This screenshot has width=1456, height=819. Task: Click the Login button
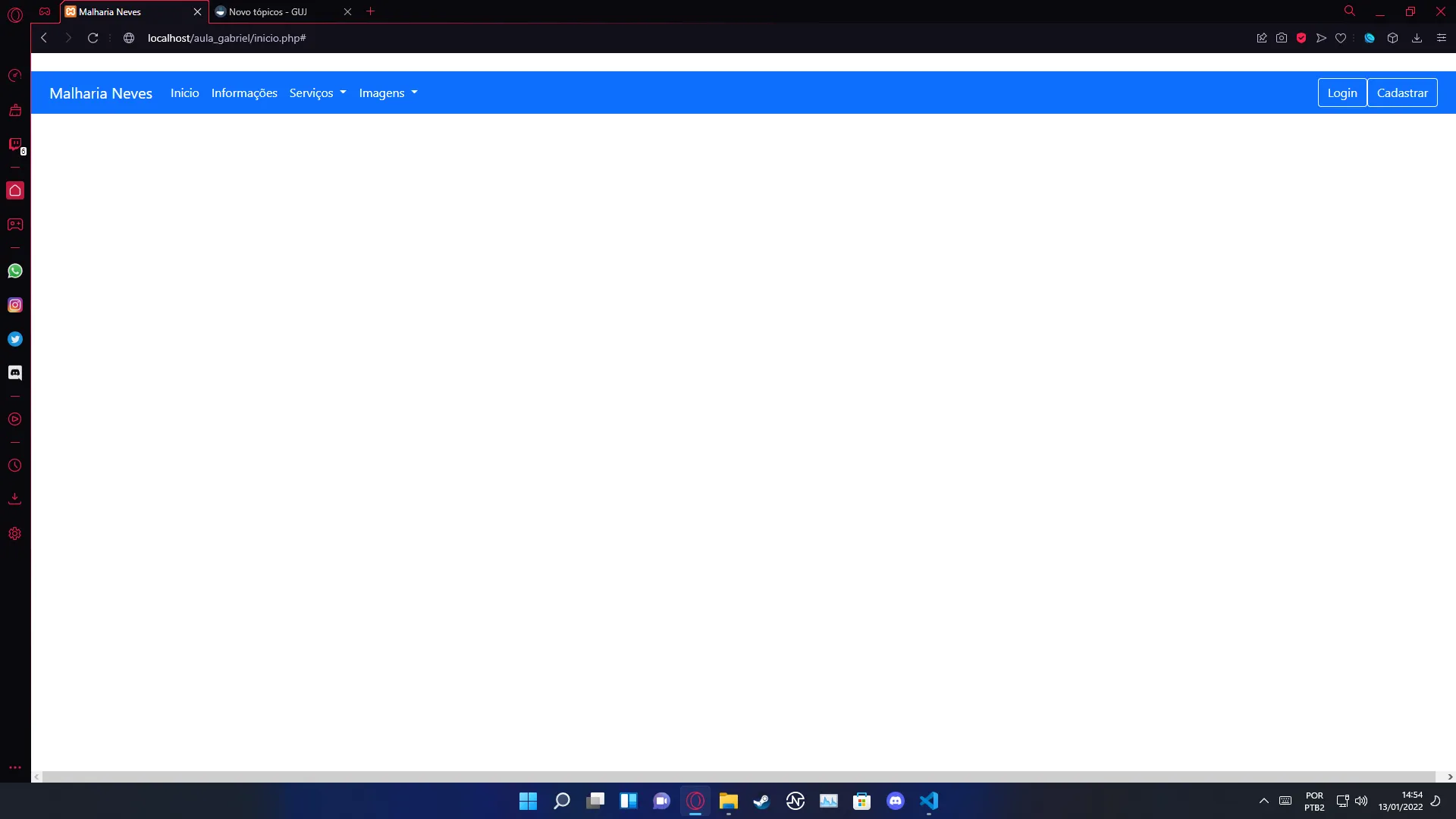(1341, 93)
